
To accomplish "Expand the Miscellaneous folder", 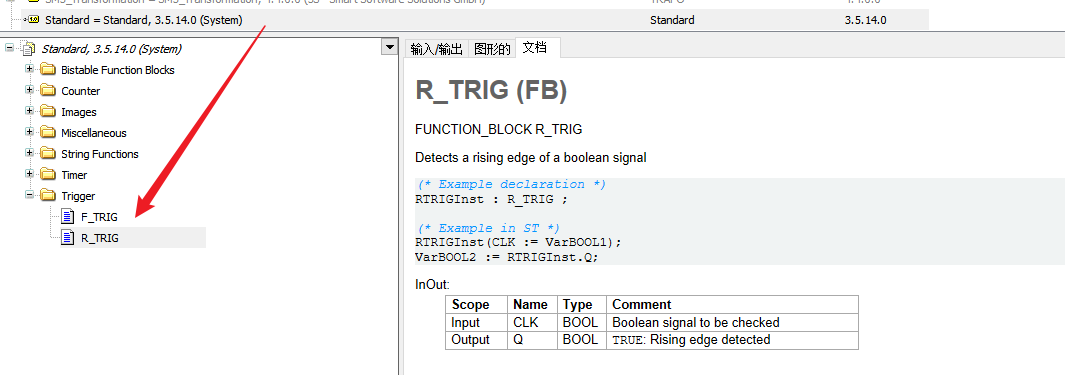I will [29, 132].
